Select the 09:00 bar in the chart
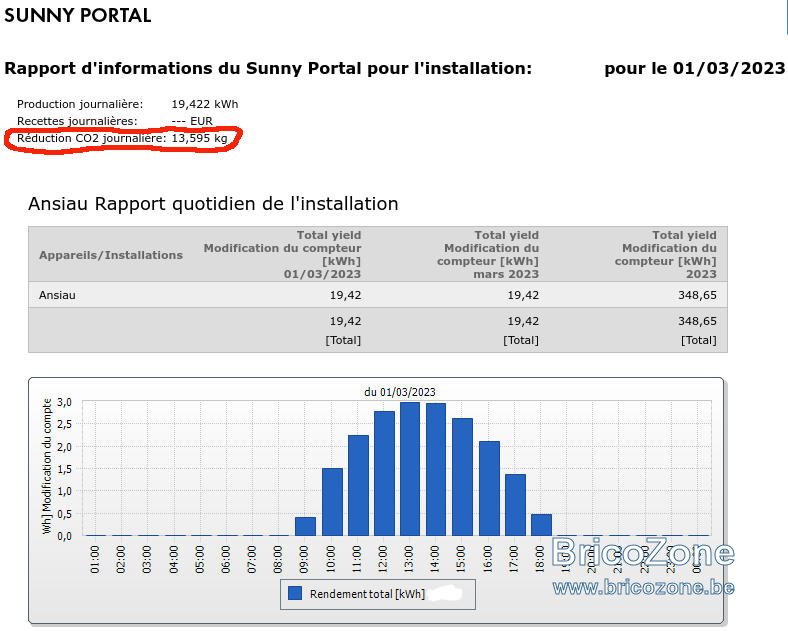This screenshot has height=631, width=788. click(305, 527)
